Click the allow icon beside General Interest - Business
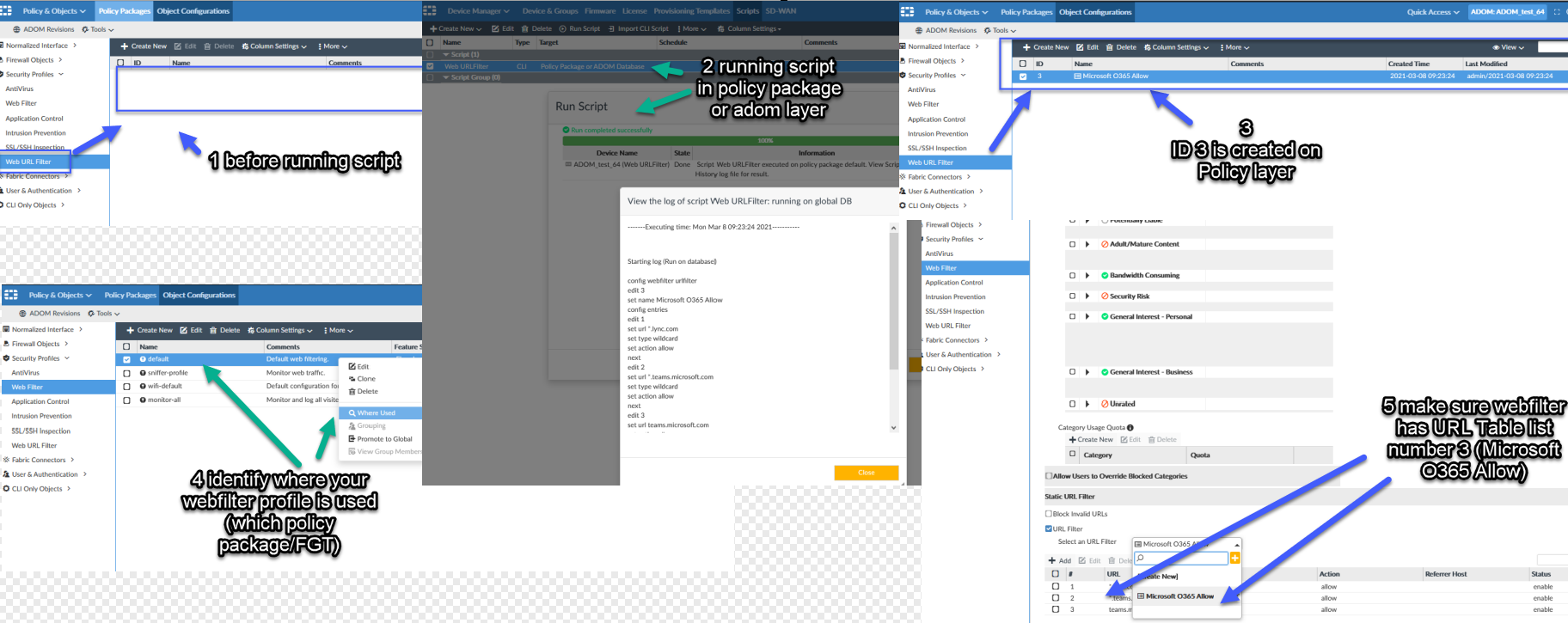Screen dimensions: 1568x623 (1105, 372)
